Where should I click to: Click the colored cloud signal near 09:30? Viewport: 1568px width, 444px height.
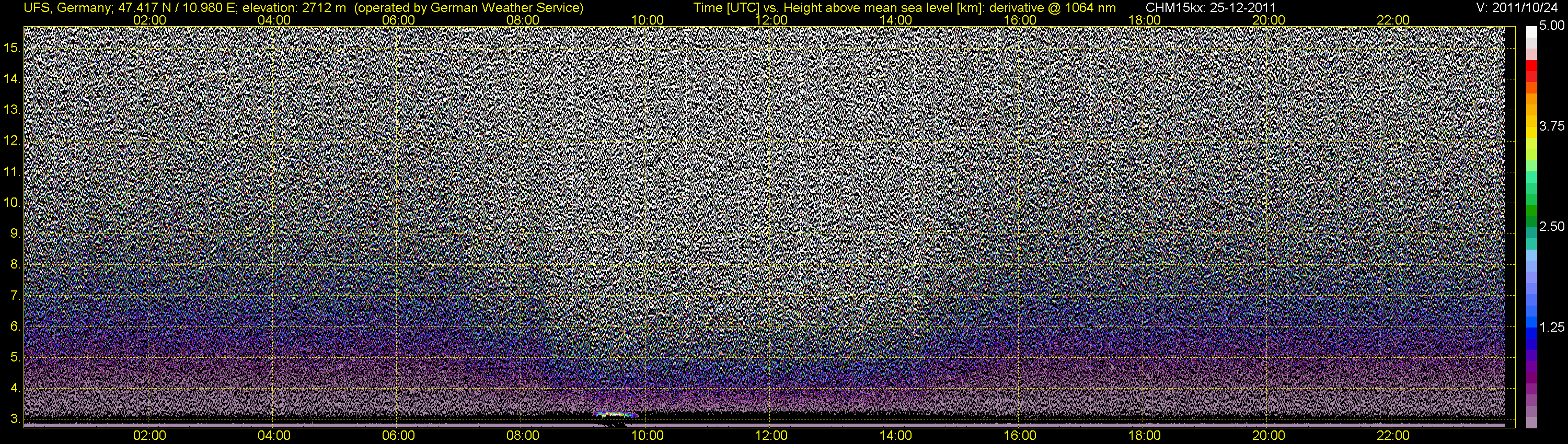(x=615, y=415)
